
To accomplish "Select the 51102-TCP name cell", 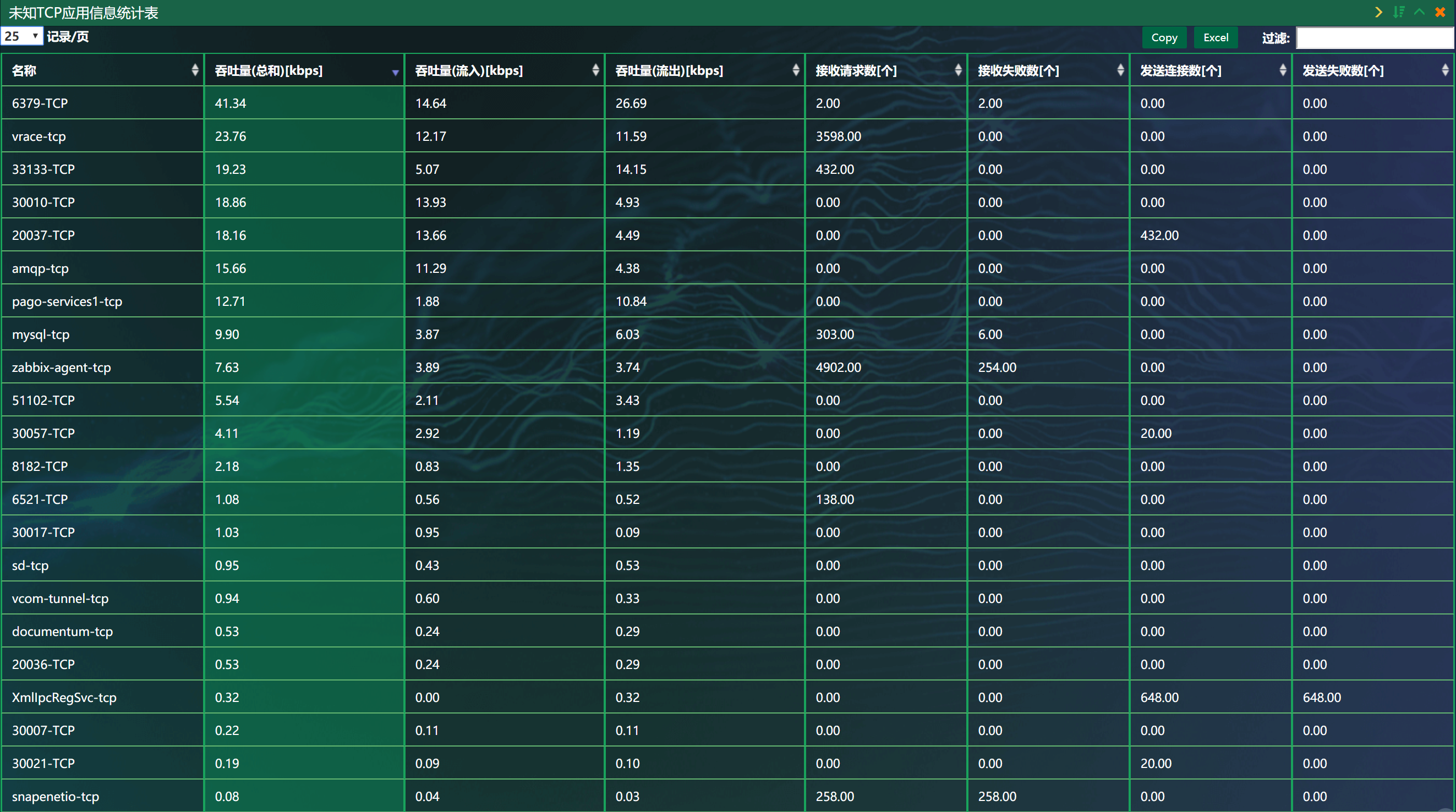I will [102, 400].
